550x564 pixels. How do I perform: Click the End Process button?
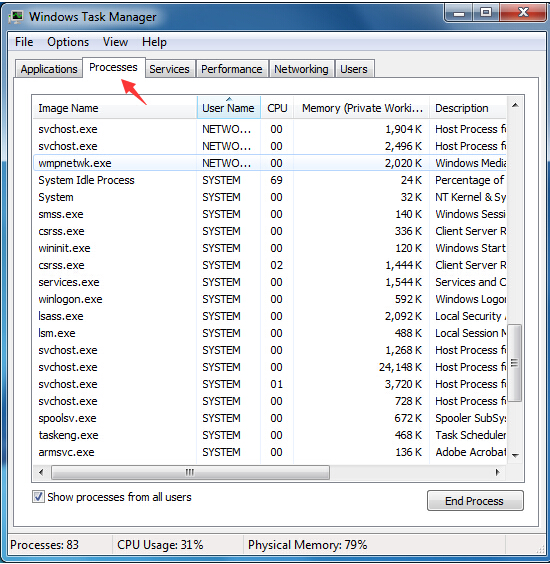click(x=475, y=501)
